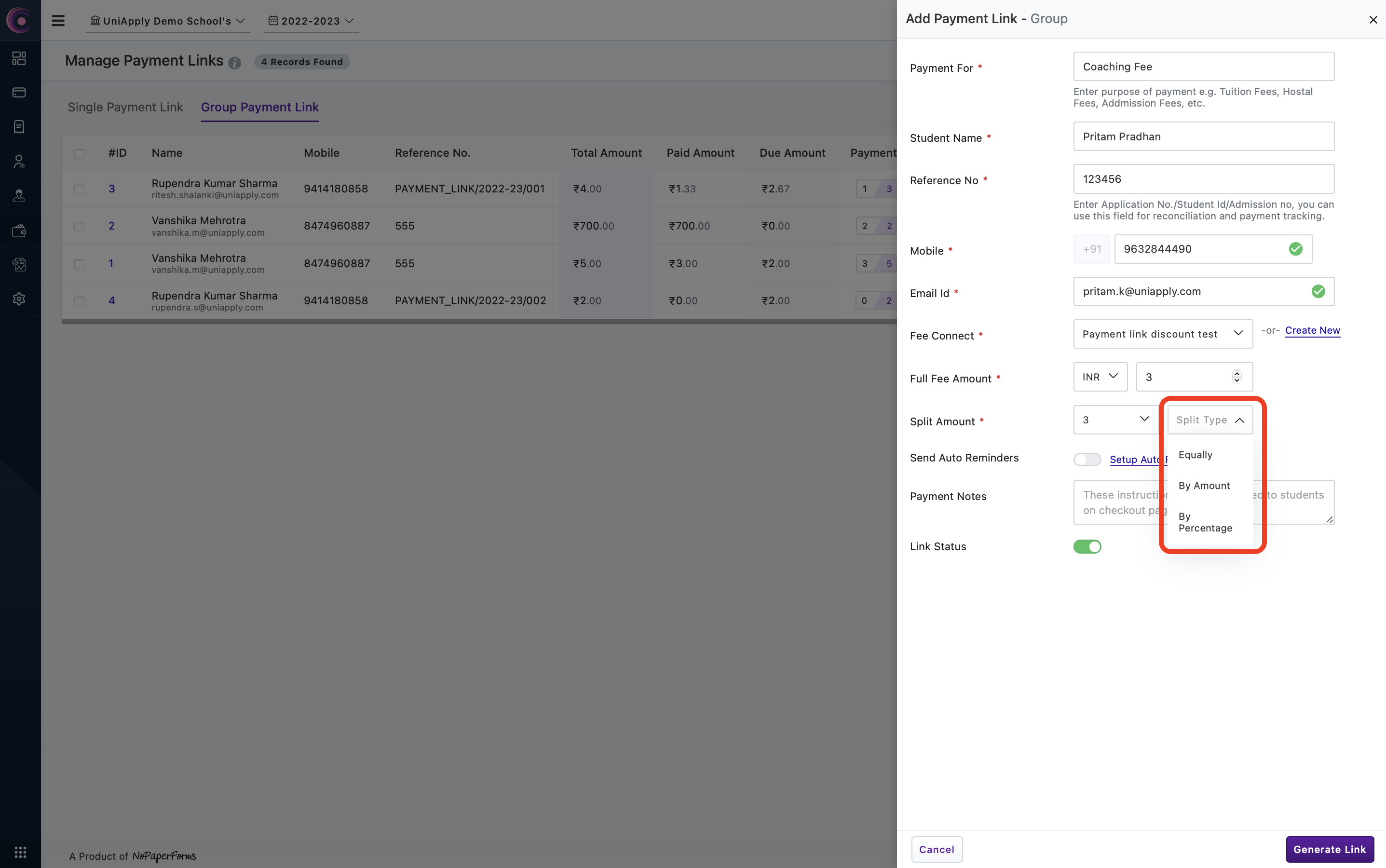Open record ID 2 link
Screen dimensions: 1386x868
pos(112,226)
